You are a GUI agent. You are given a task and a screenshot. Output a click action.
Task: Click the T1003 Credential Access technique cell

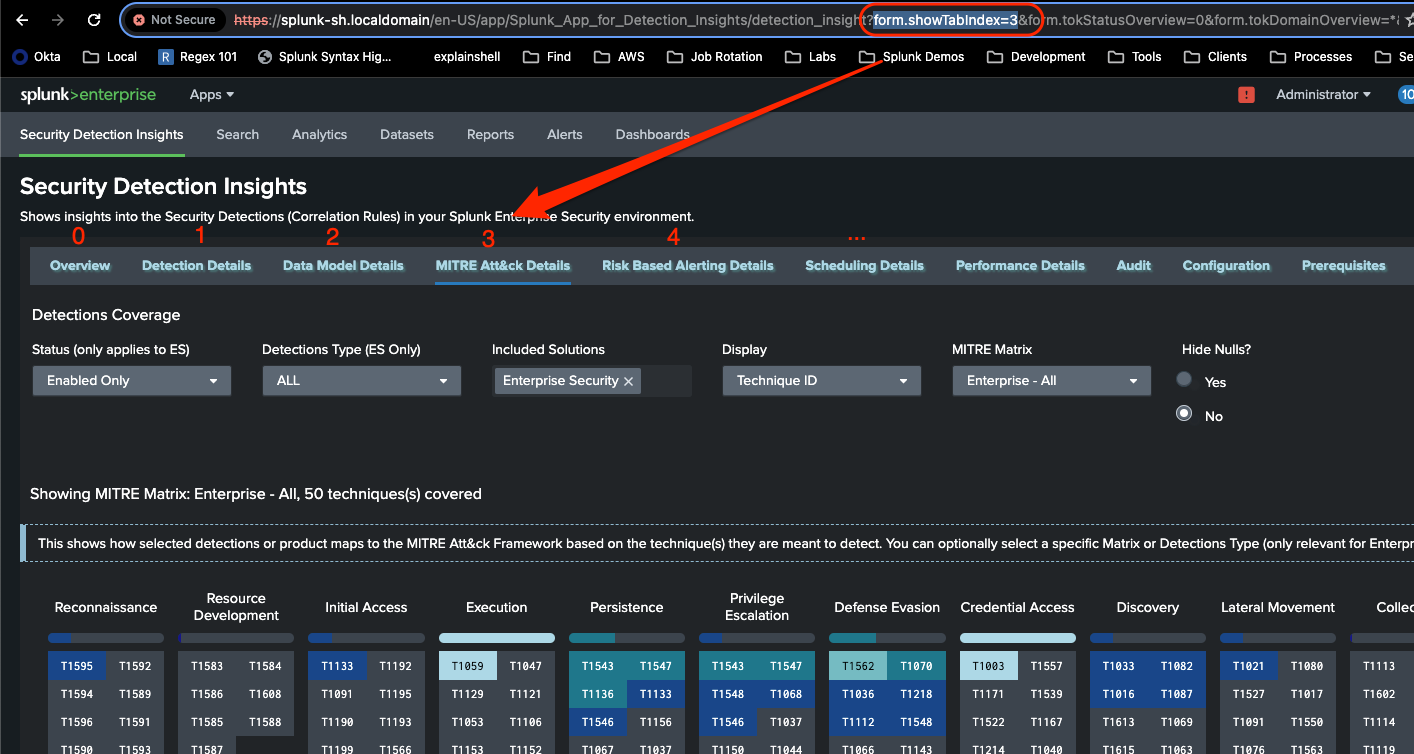click(989, 666)
